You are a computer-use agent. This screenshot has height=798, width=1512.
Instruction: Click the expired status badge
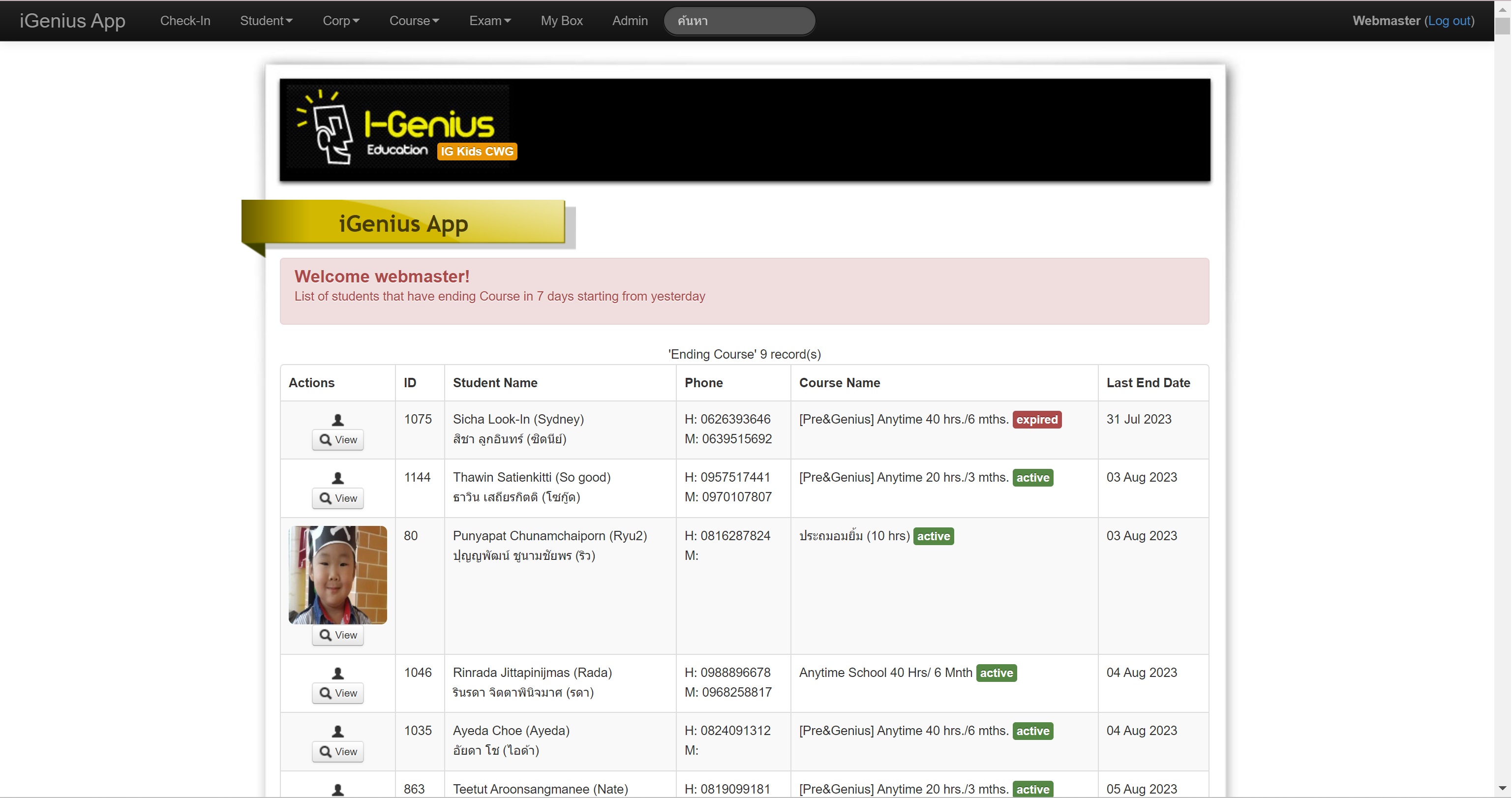tap(1036, 420)
